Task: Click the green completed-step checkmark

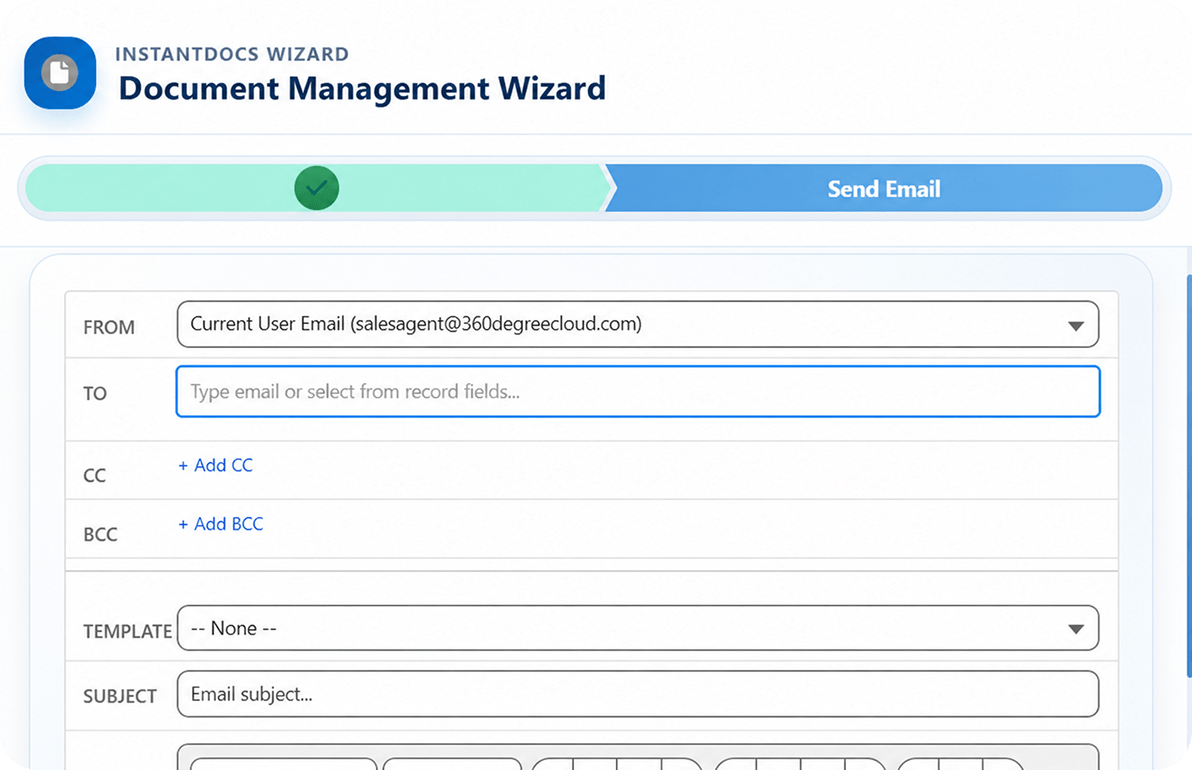Action: pyautogui.click(x=316, y=188)
